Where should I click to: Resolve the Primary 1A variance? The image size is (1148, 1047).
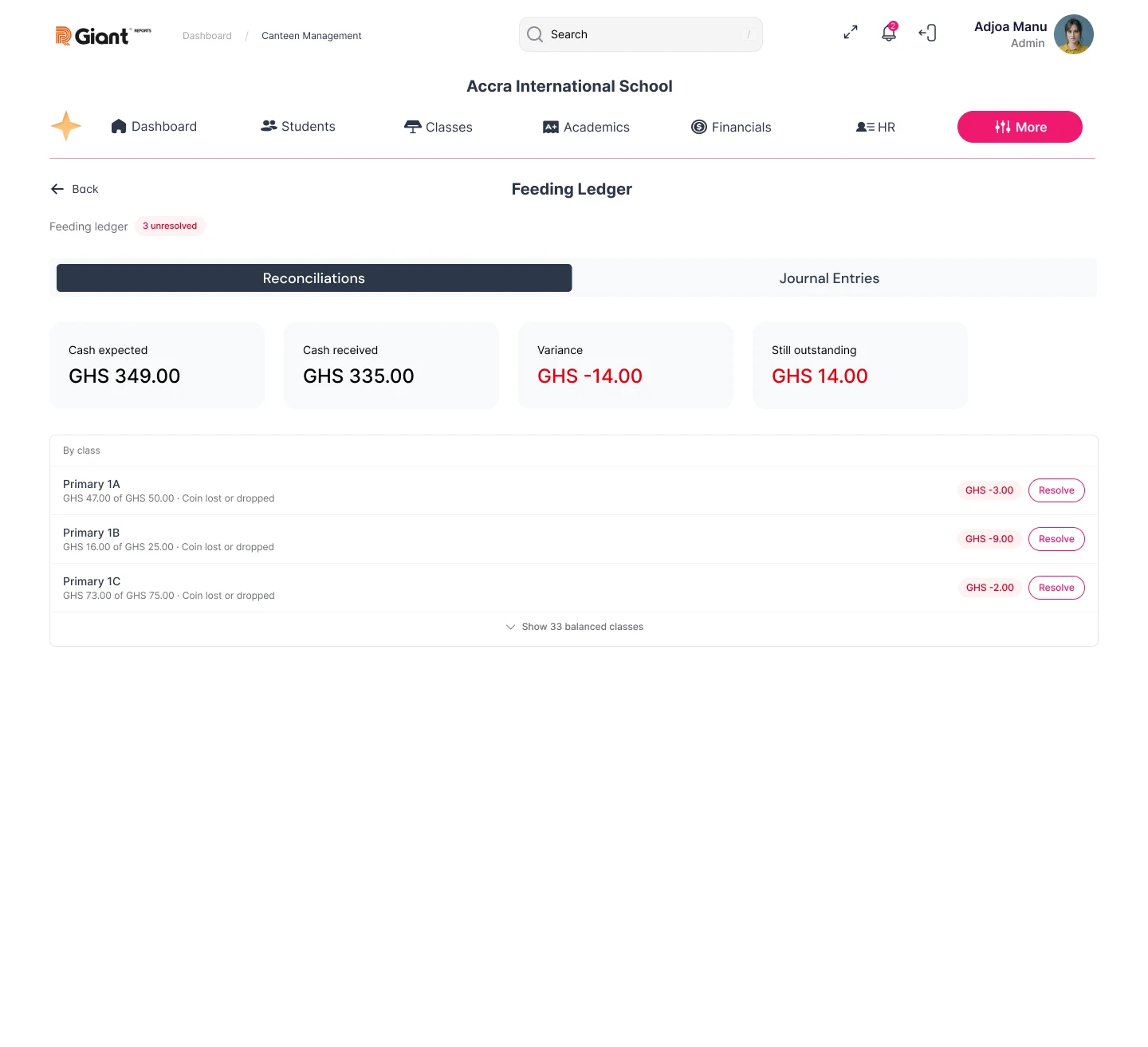coord(1056,490)
